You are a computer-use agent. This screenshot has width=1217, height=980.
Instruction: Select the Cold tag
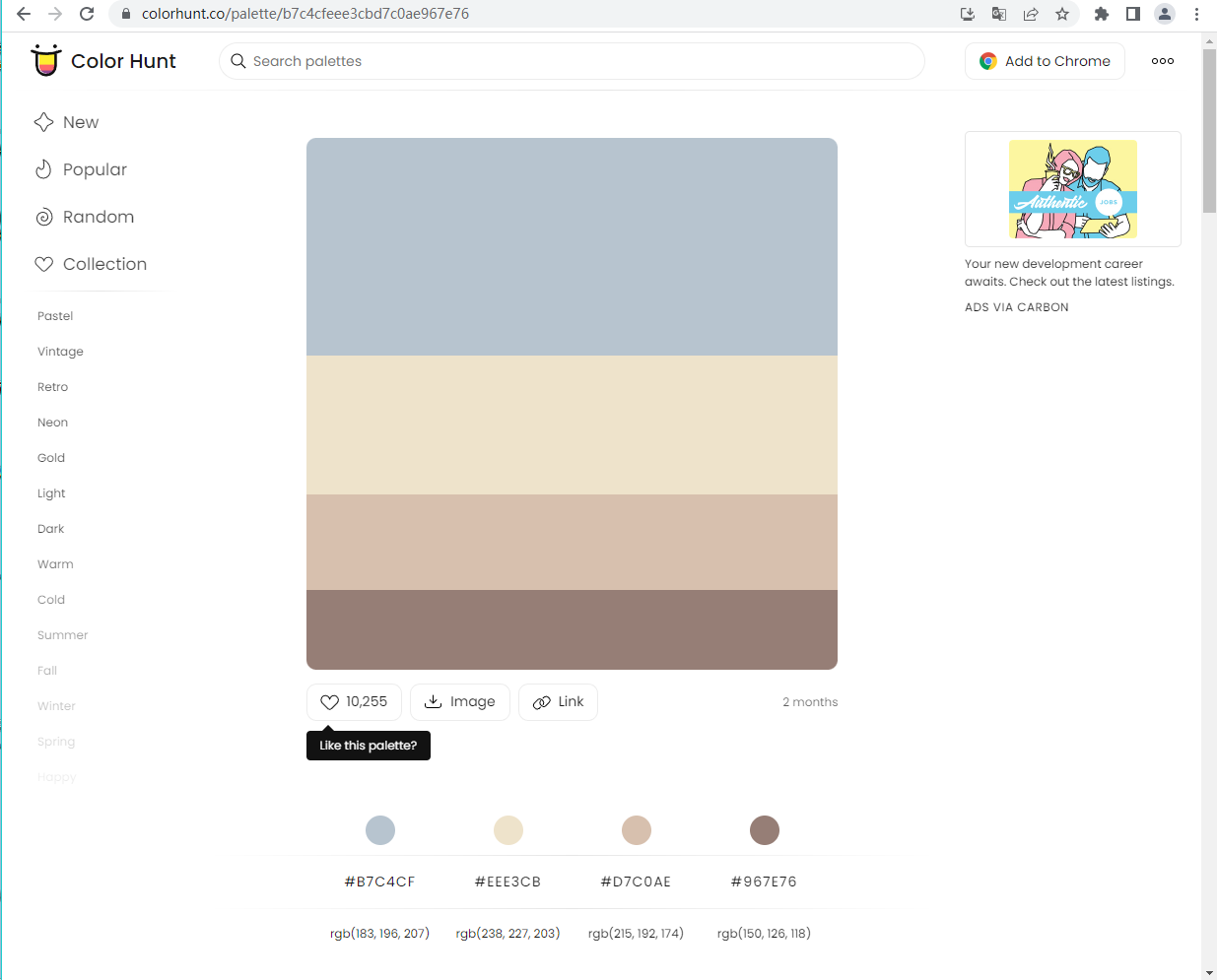[51, 600]
